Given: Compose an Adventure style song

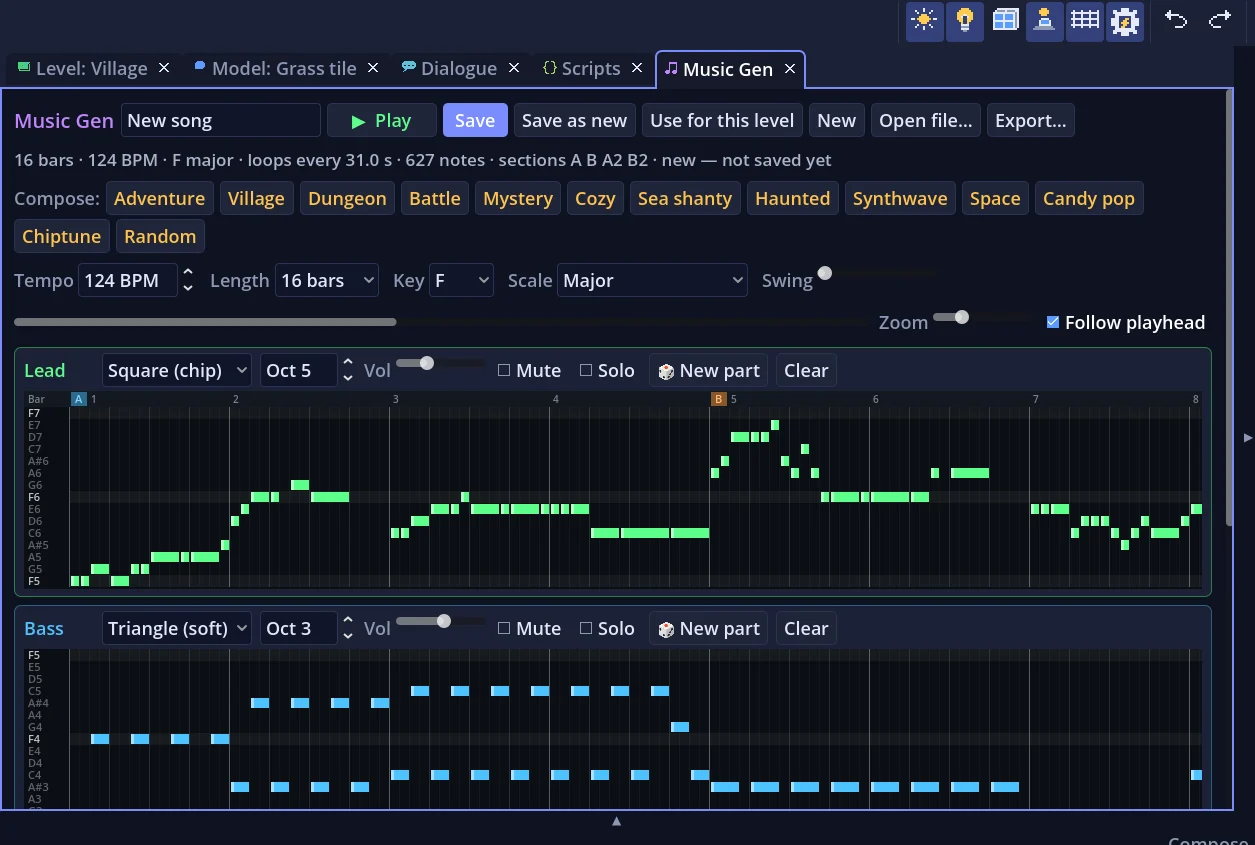Looking at the screenshot, I should click(160, 198).
